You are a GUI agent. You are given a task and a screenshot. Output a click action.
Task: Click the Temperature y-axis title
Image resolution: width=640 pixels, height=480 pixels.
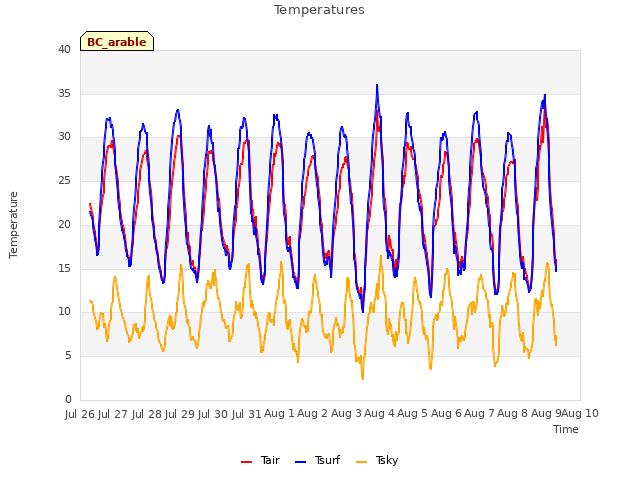pyautogui.click(x=13, y=225)
